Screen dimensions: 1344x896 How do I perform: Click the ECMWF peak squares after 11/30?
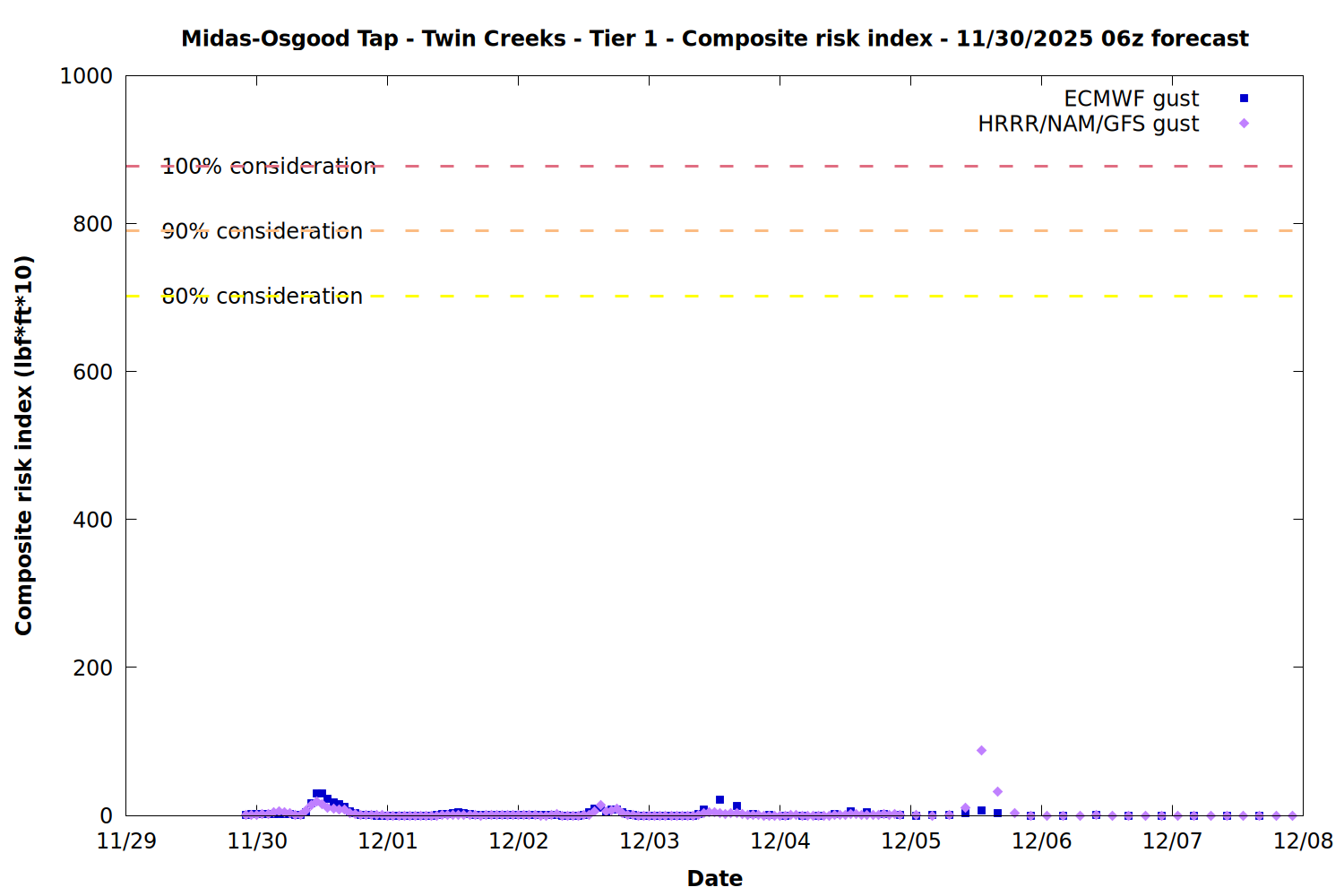click(x=319, y=794)
